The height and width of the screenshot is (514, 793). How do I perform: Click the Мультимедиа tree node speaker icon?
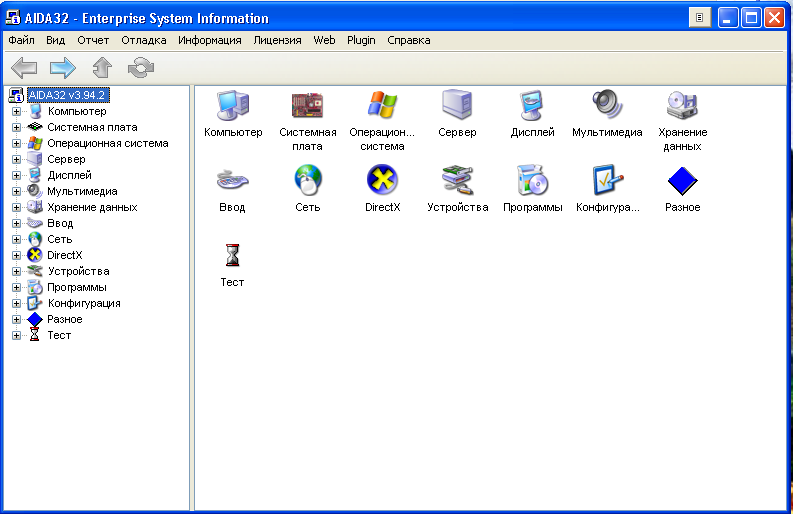pos(34,191)
